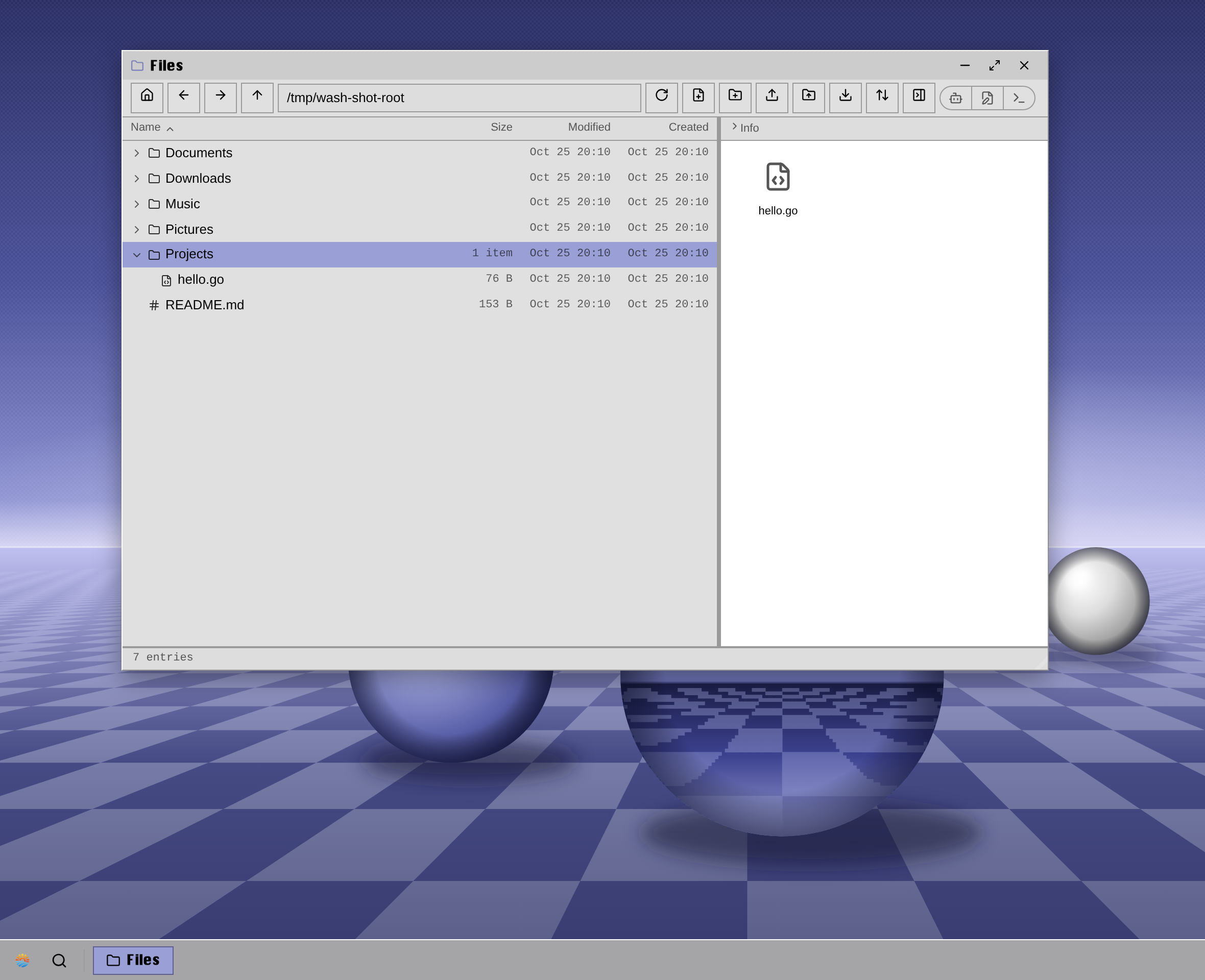Sort by the Size column header
The width and height of the screenshot is (1205, 980).
point(501,127)
